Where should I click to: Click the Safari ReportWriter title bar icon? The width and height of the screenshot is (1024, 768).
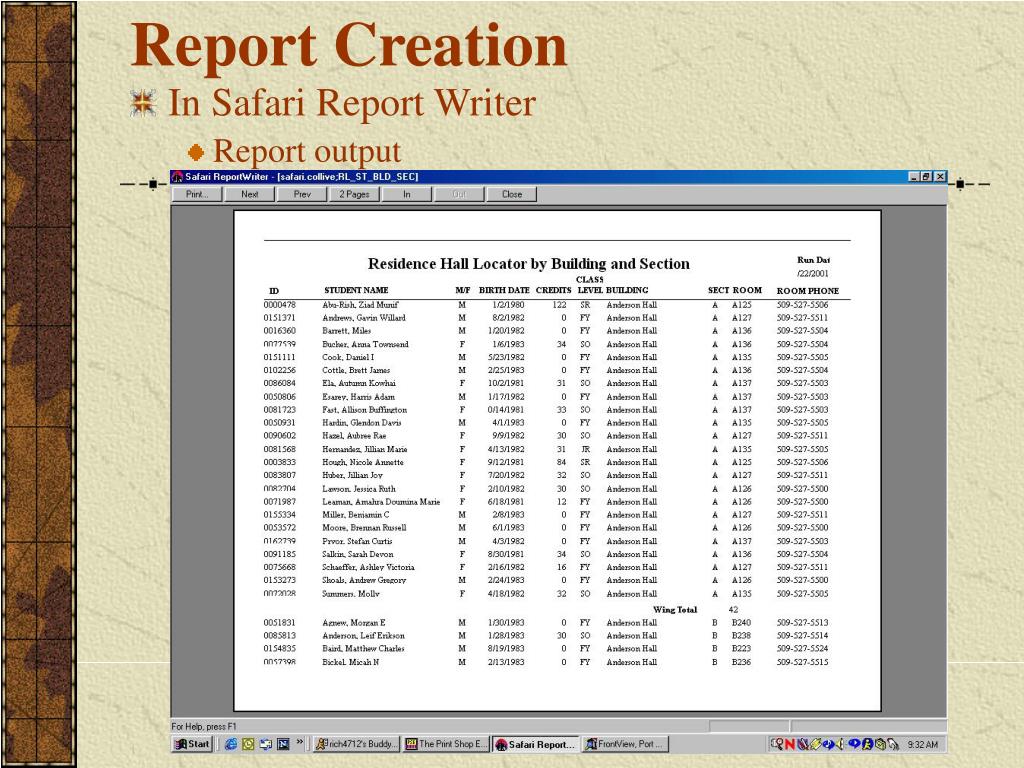(x=177, y=177)
